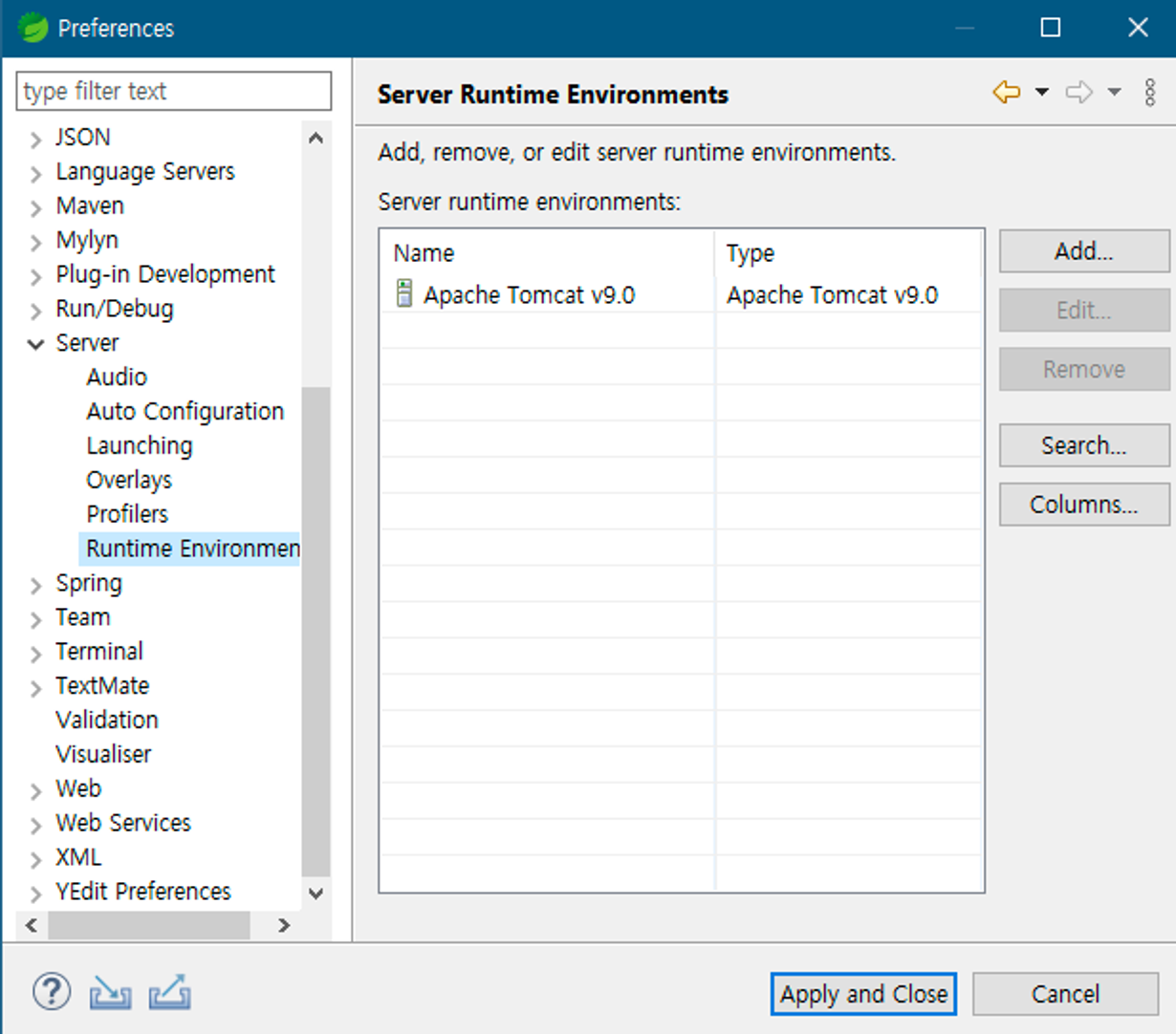The image size is (1176, 1034).
Task: Click the Import preferences icon
Action: coord(110,993)
